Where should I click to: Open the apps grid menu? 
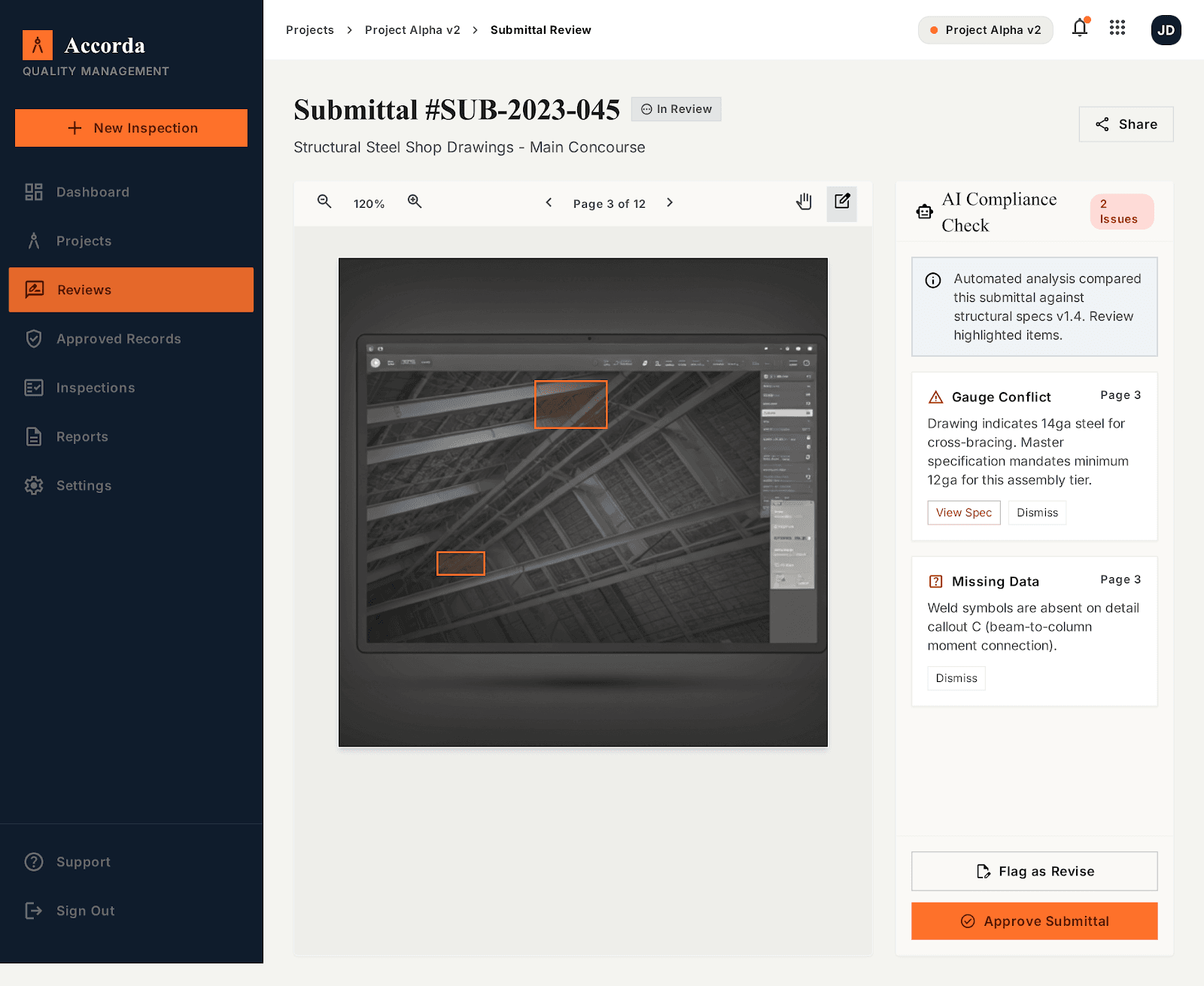pyautogui.click(x=1117, y=28)
